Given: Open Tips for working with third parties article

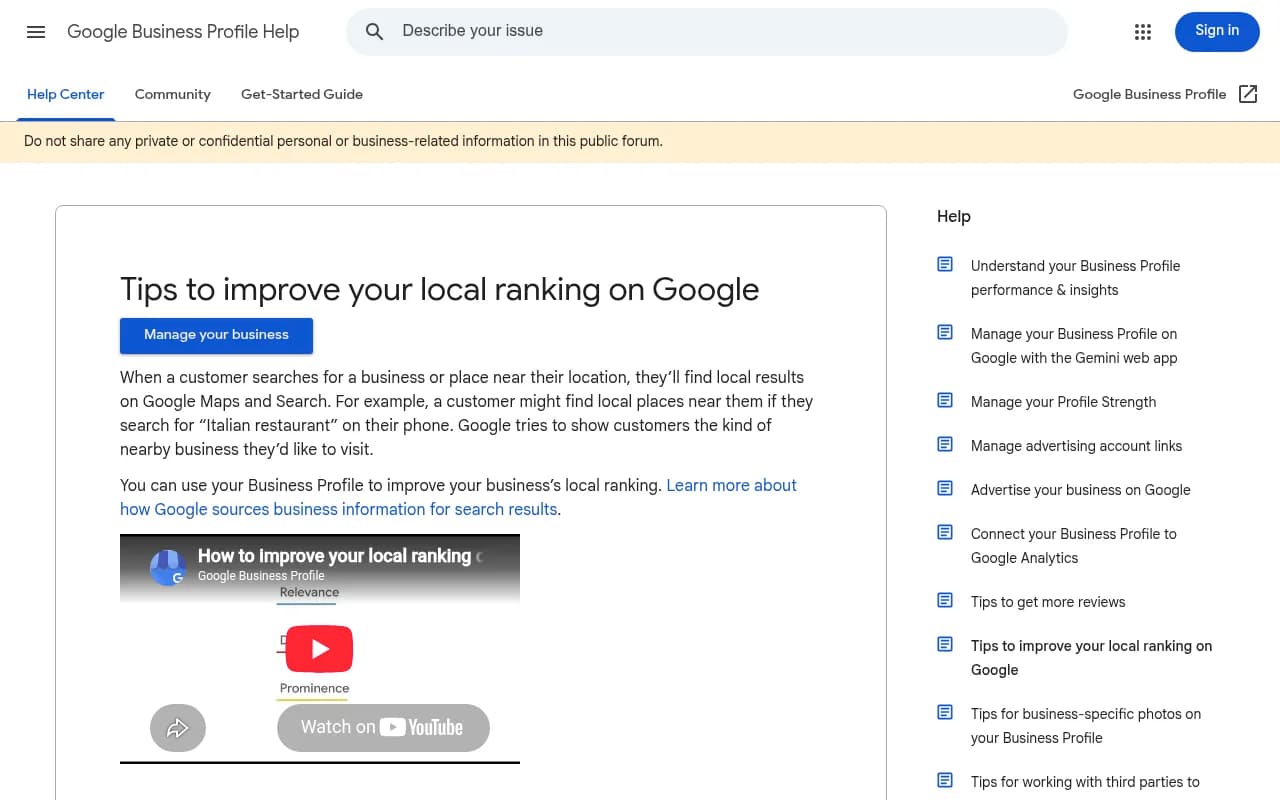Looking at the screenshot, I should tap(1085, 782).
